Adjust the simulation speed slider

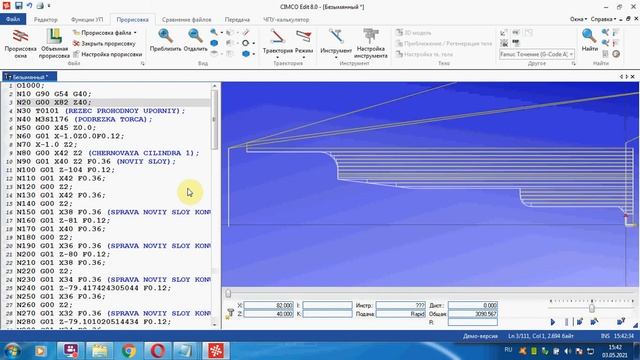(x=591, y=307)
